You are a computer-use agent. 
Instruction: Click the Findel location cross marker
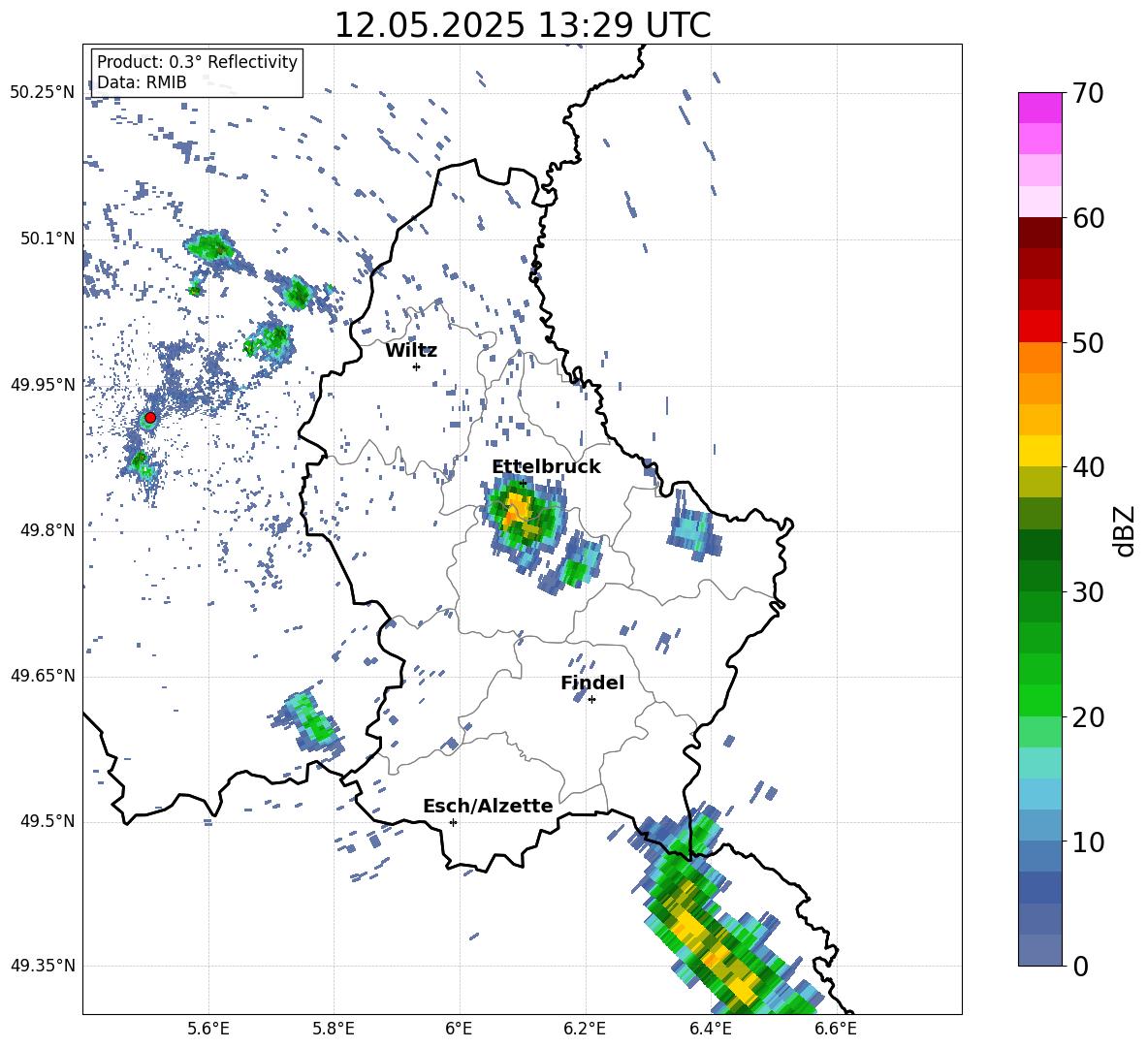pos(592,700)
